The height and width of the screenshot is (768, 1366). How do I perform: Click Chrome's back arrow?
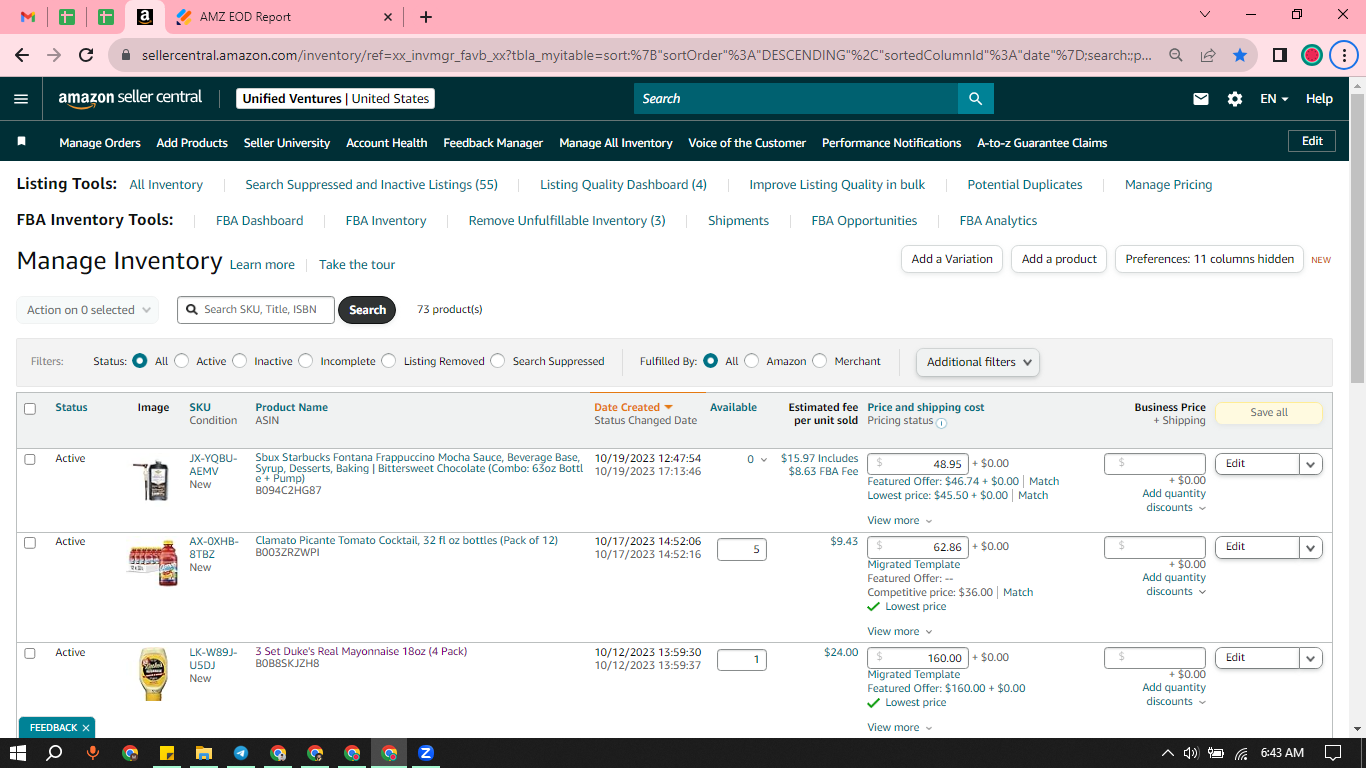click(x=22, y=56)
